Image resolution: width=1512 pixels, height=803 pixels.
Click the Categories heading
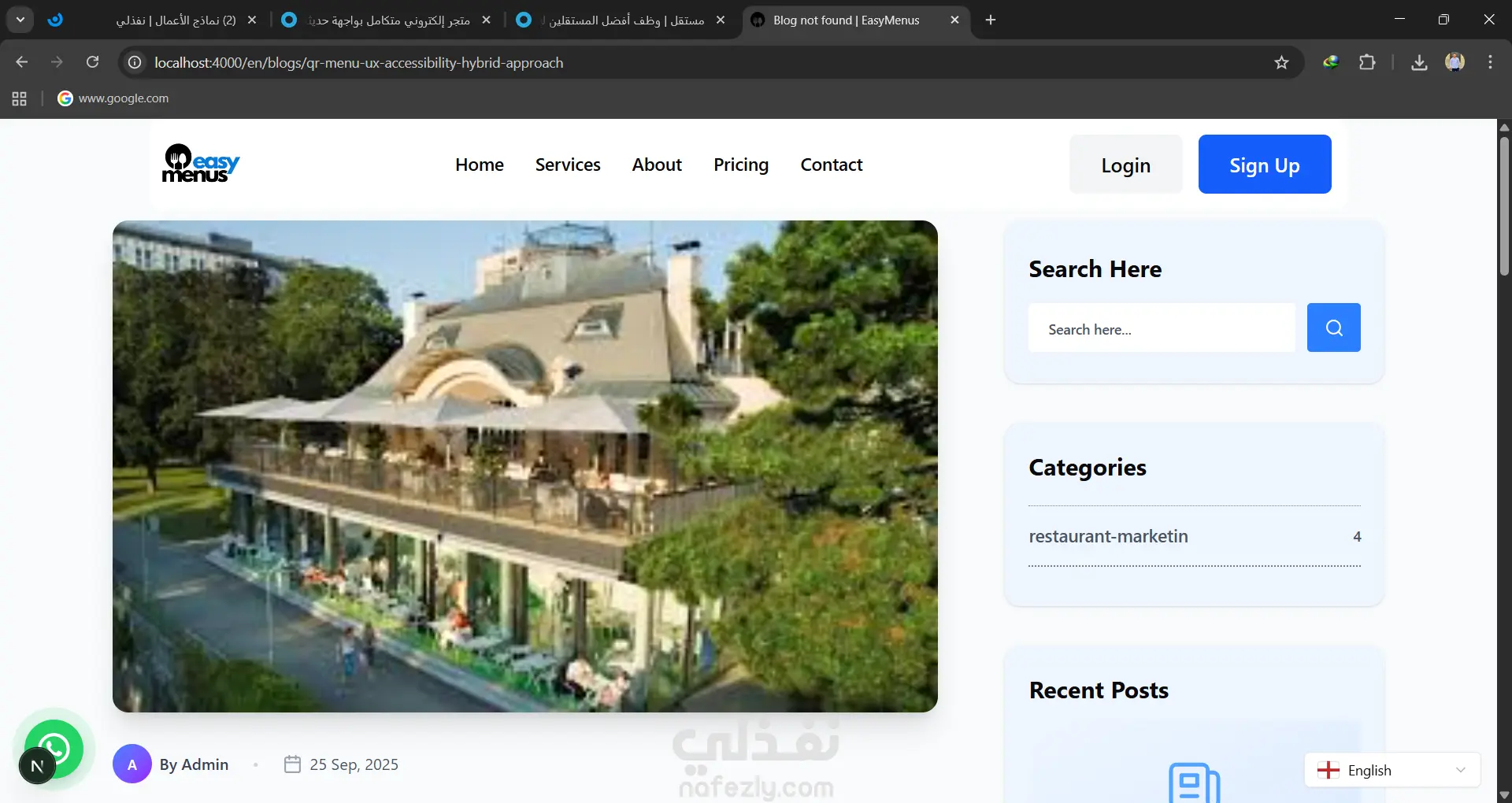pos(1088,468)
